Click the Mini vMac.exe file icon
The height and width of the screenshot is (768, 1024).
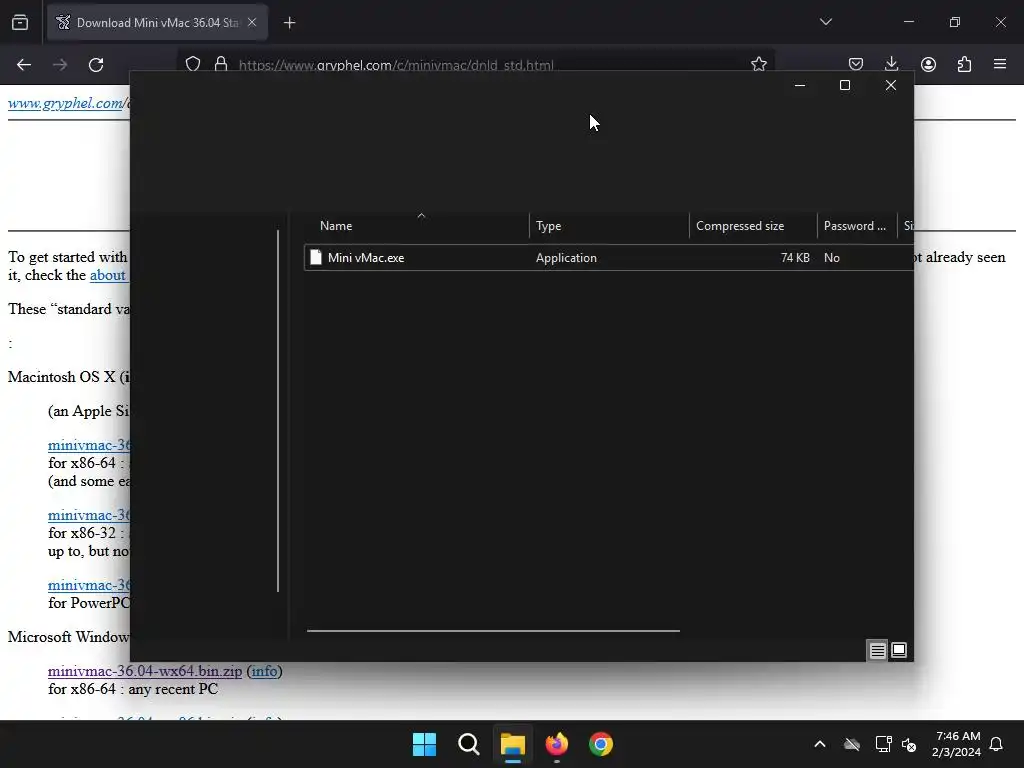[x=316, y=257]
